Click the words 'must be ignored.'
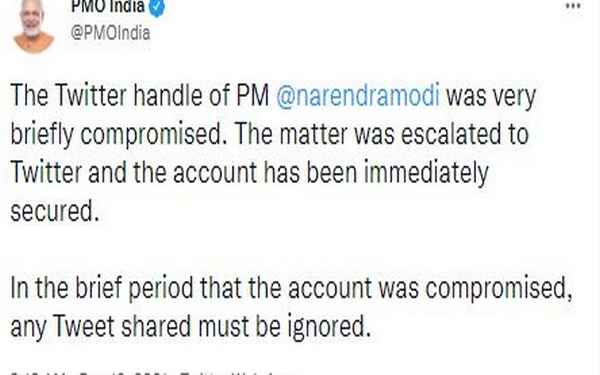600x375 pixels. 284,326
